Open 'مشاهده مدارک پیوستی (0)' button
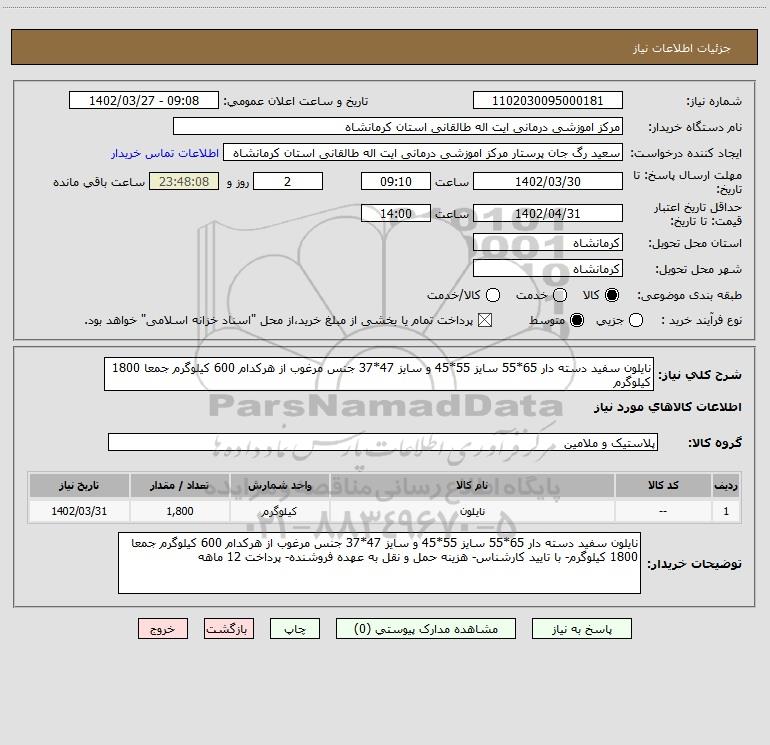The height and width of the screenshot is (745, 770). click(426, 629)
